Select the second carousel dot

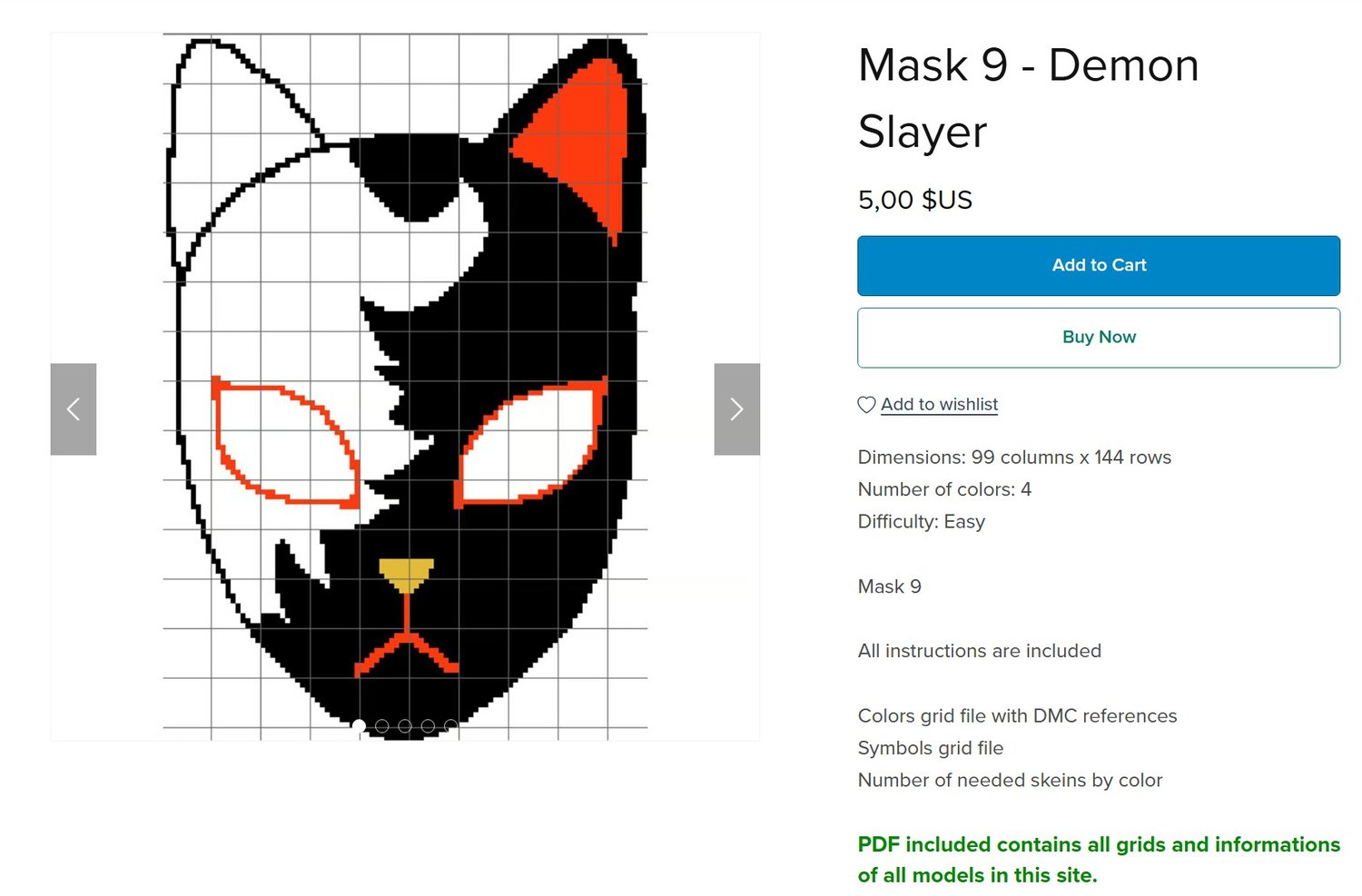point(382,726)
